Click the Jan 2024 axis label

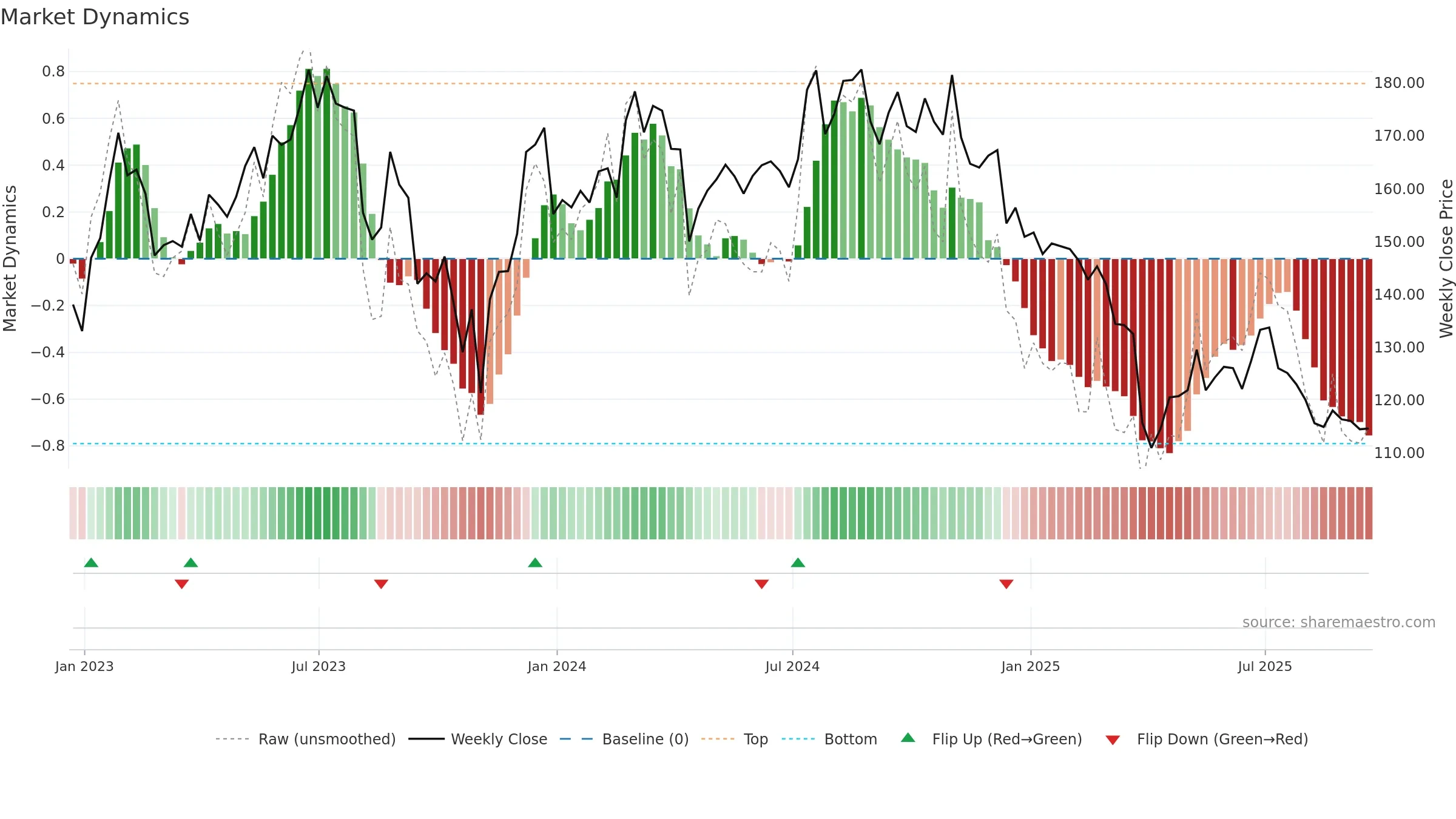click(x=557, y=666)
